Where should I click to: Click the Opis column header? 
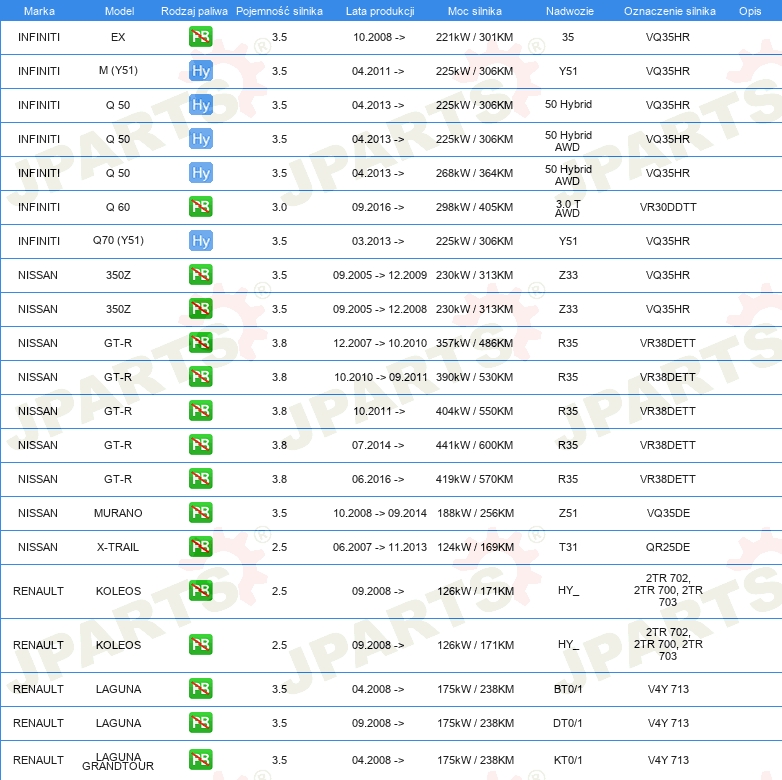(749, 10)
